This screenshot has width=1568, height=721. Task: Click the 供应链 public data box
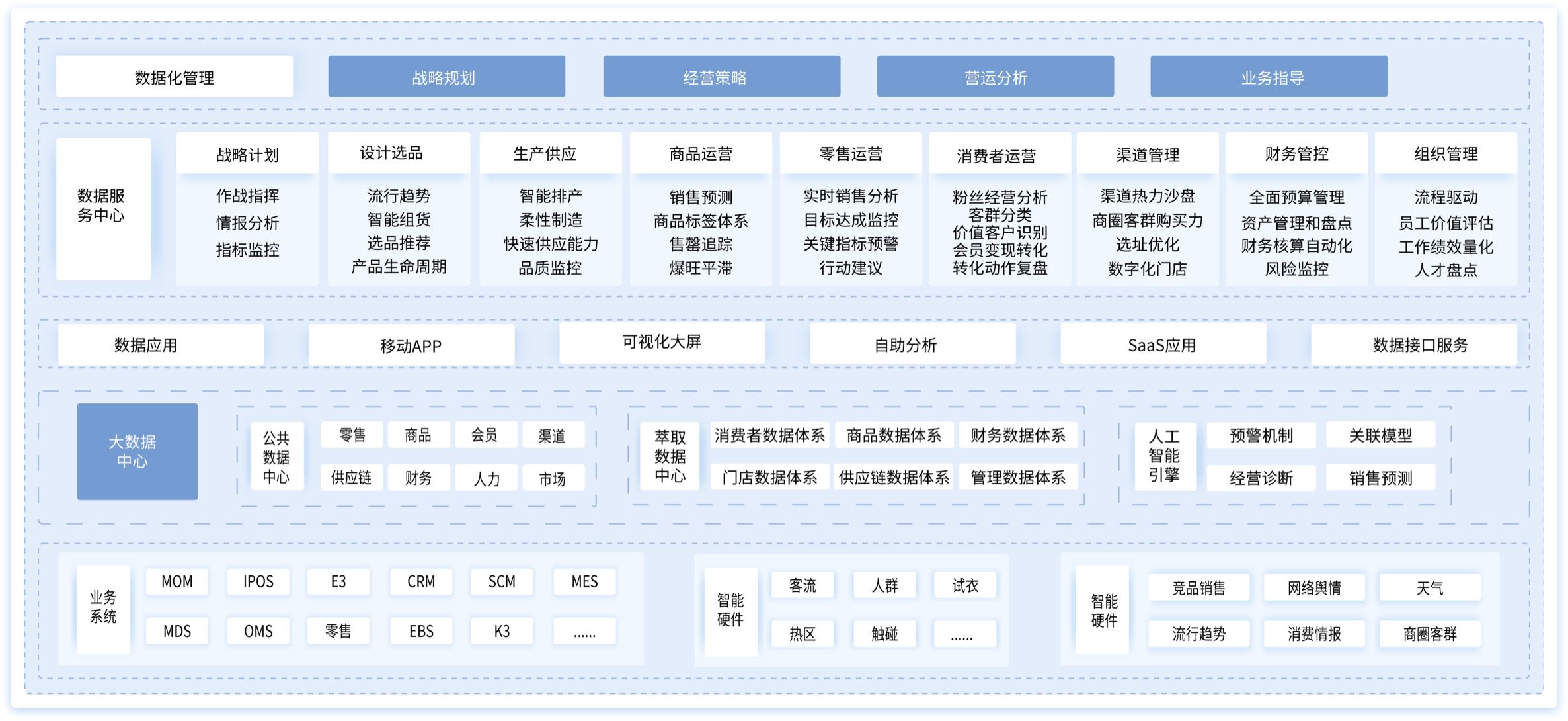point(351,477)
